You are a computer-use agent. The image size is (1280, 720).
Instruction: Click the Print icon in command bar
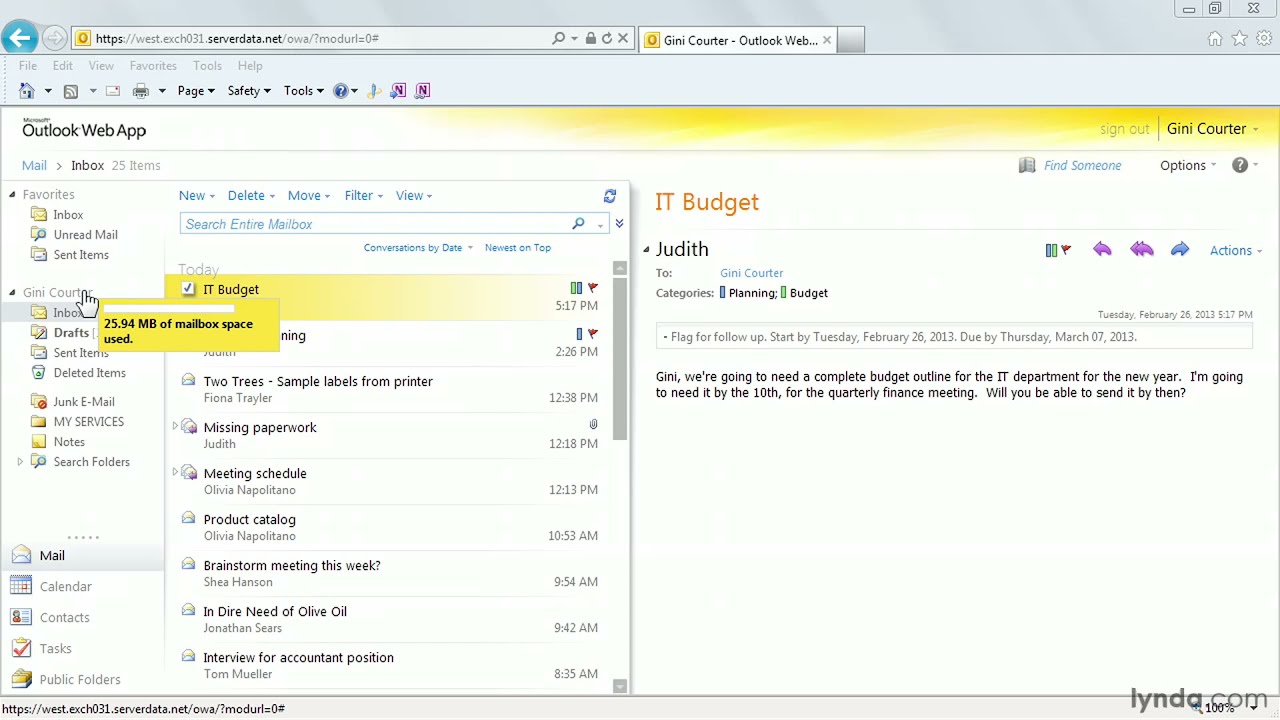tap(141, 91)
